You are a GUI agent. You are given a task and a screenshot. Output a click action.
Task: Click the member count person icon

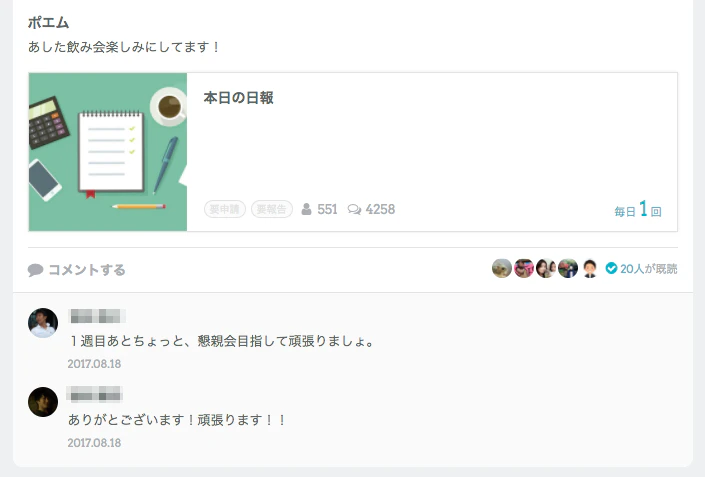point(306,209)
